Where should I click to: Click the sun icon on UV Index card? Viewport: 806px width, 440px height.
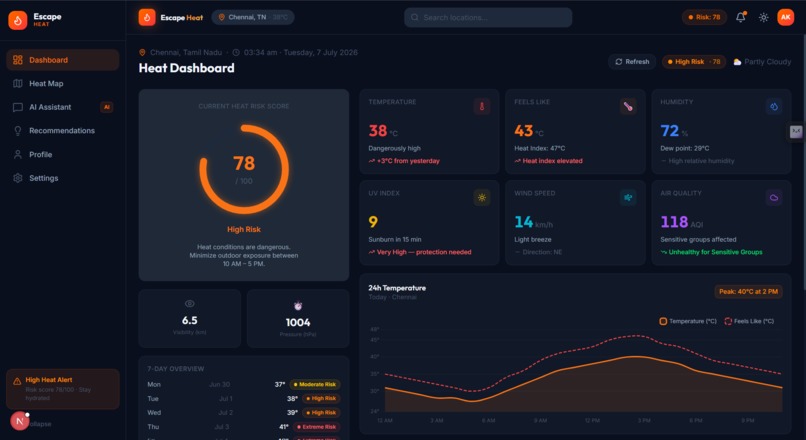coord(482,197)
